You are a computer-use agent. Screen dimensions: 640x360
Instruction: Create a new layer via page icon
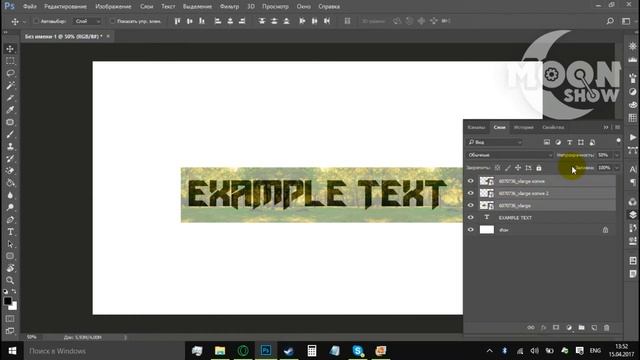pyautogui.click(x=594, y=327)
